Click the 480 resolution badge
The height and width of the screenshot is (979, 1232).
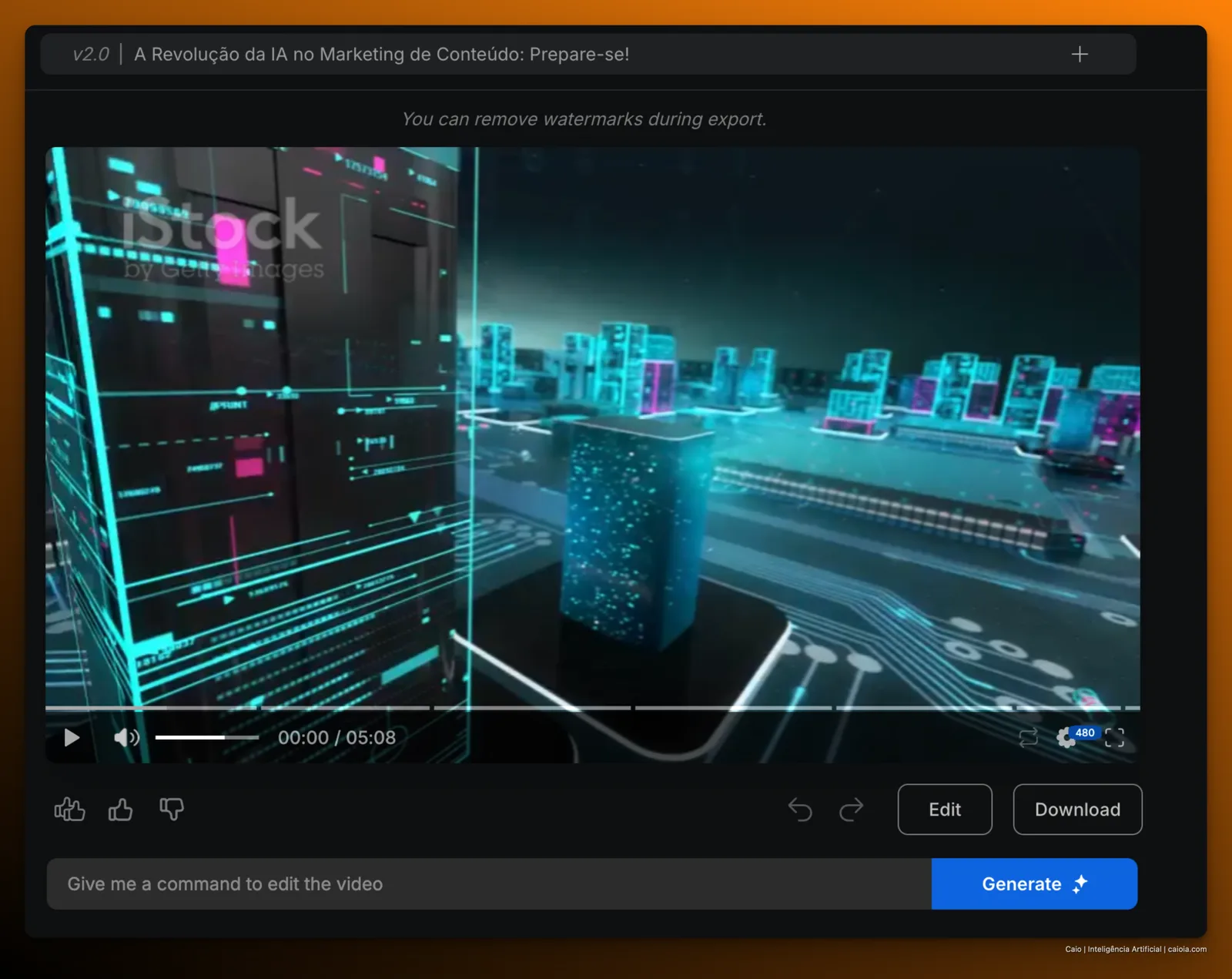click(1085, 733)
